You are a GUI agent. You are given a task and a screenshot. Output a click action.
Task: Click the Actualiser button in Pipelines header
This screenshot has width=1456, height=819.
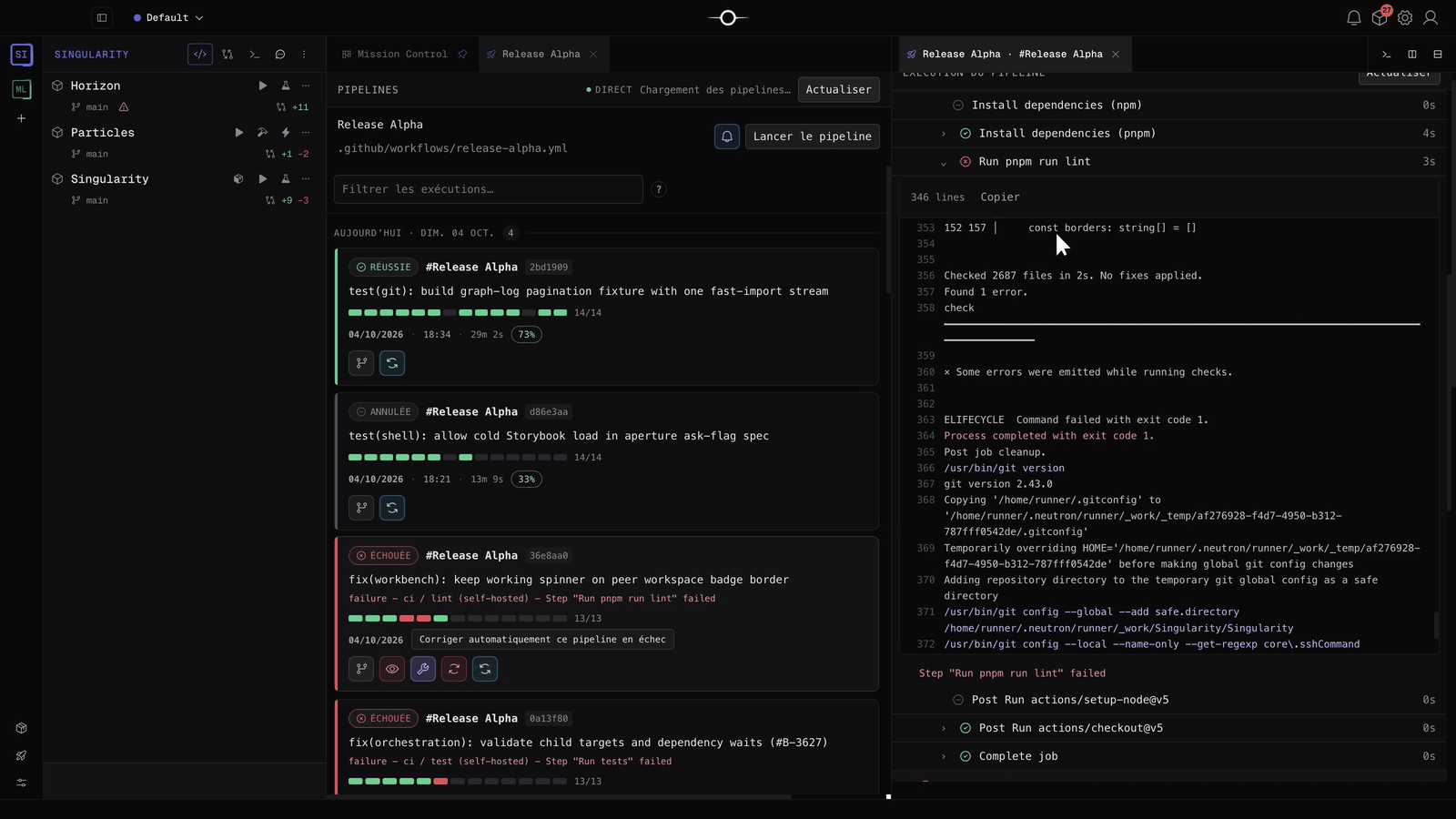point(838,89)
